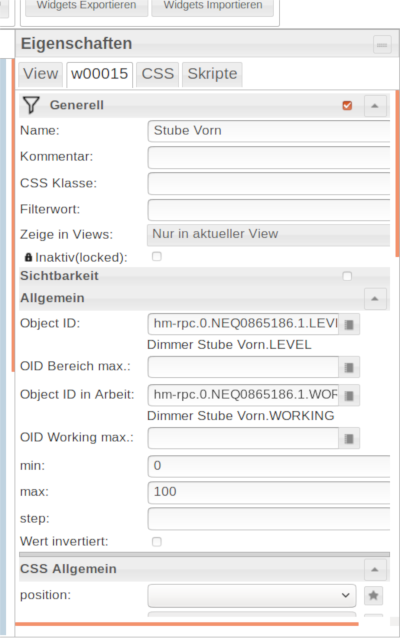This screenshot has height=639, width=400.
Task: Open the Skripte tab
Action: click(212, 74)
